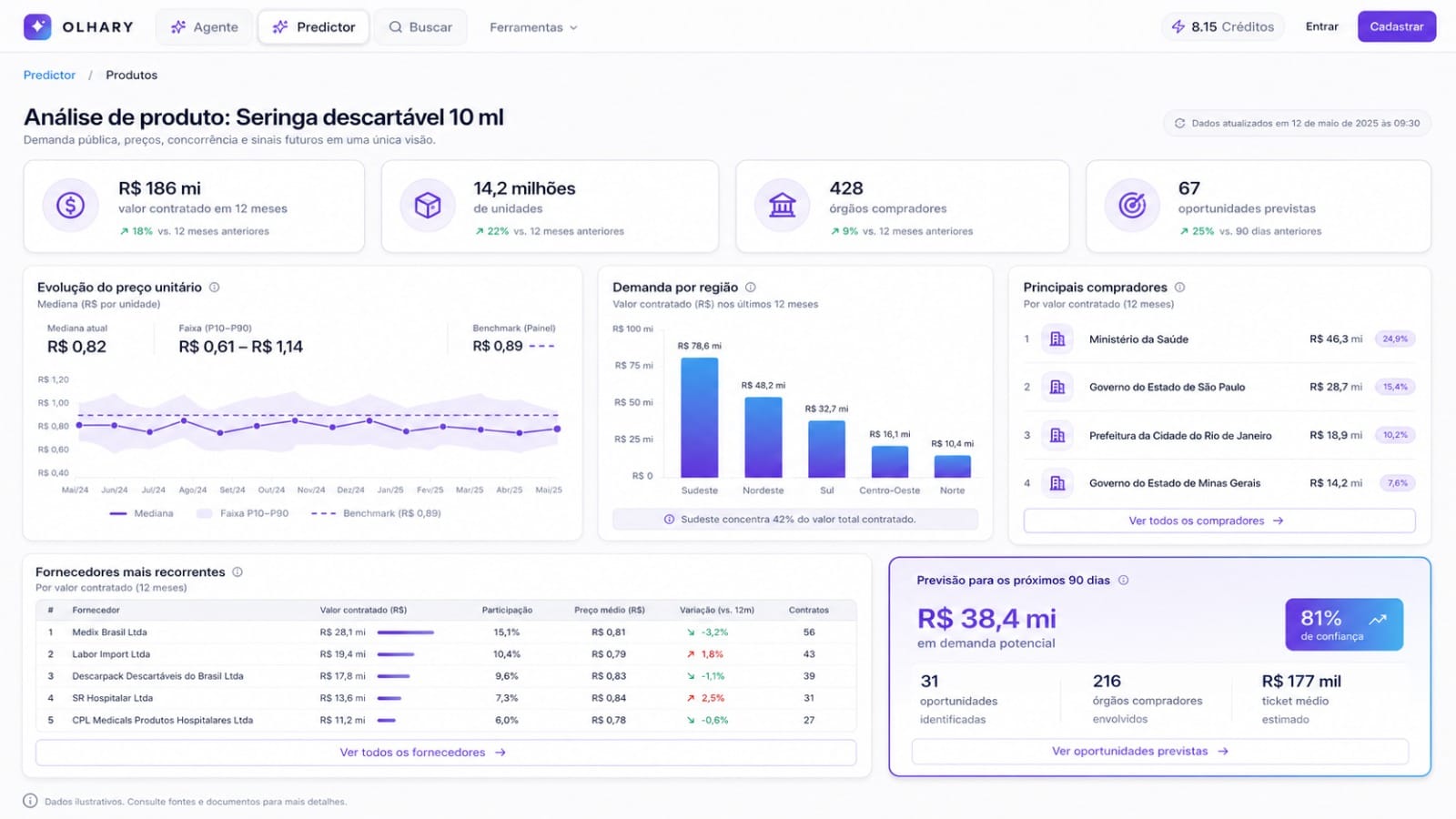
Task: Click the box icon on 14,2 milhões card
Action: 428,206
